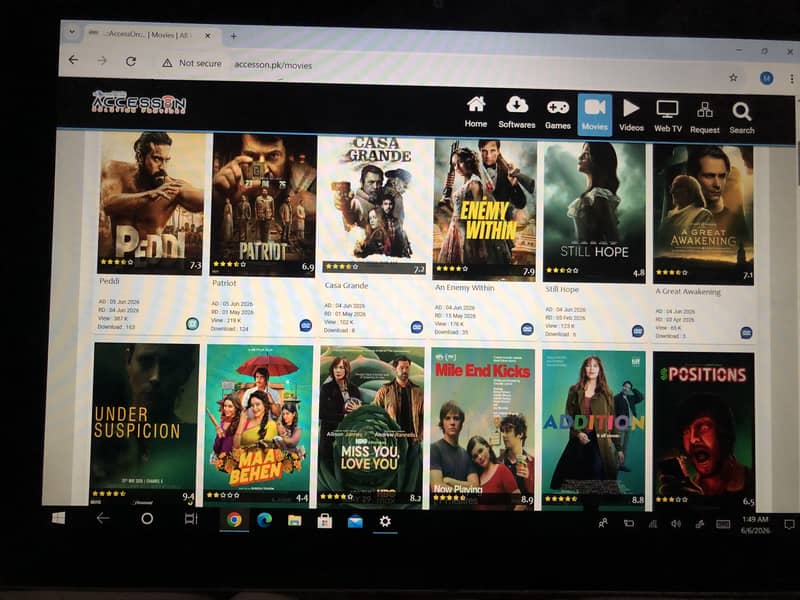Open Microsoft Edge from taskbar

point(264,520)
